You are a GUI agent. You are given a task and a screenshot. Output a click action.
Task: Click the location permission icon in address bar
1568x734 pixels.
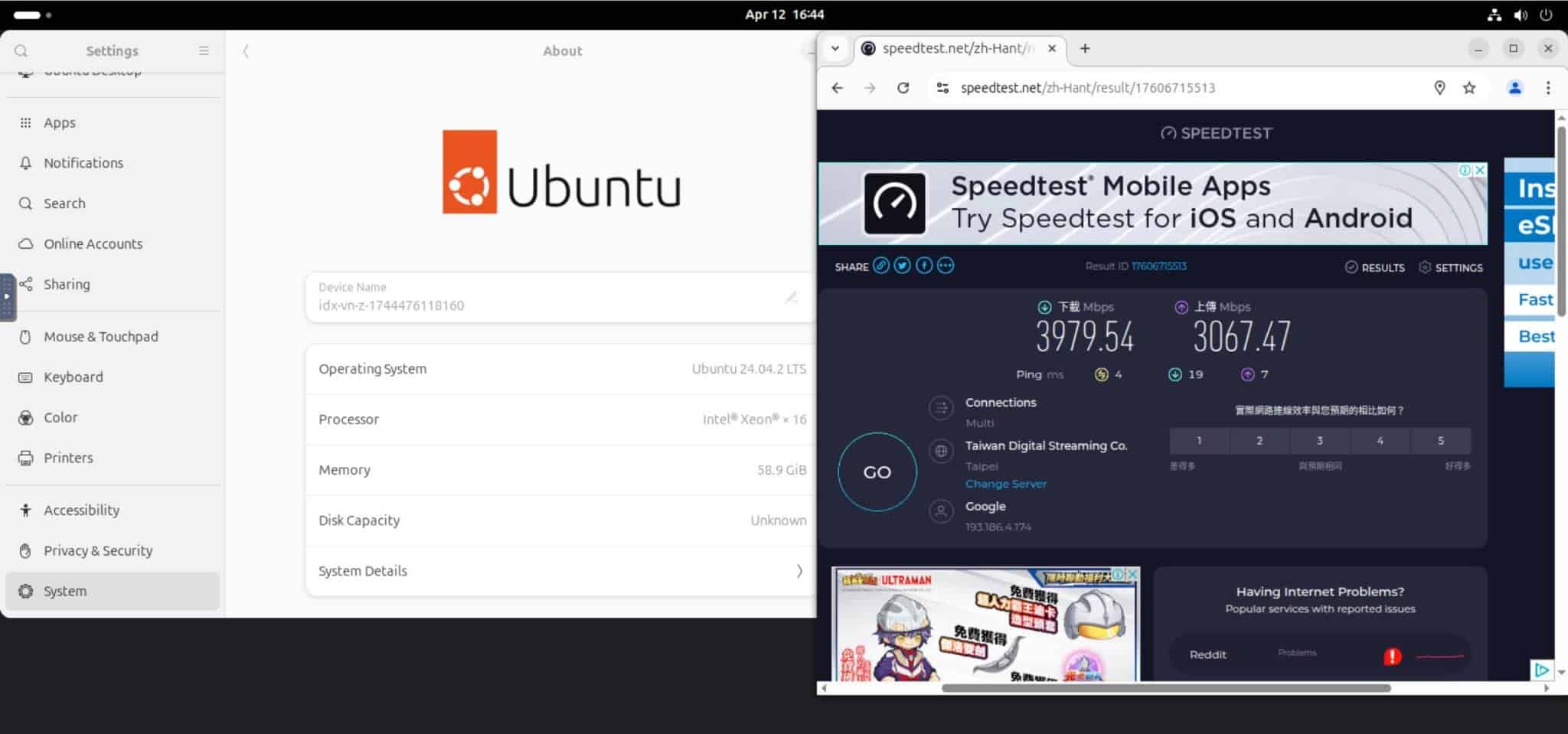(x=1439, y=88)
